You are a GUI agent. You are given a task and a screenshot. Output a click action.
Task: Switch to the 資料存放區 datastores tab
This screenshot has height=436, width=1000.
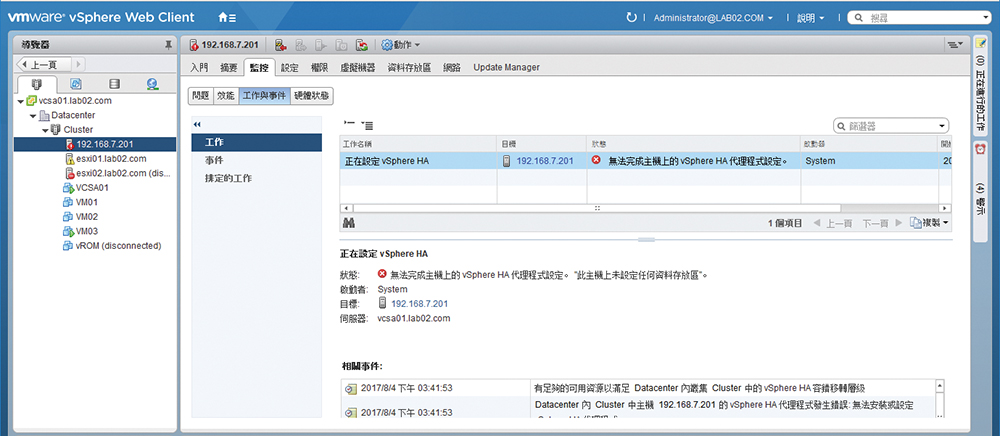click(409, 67)
